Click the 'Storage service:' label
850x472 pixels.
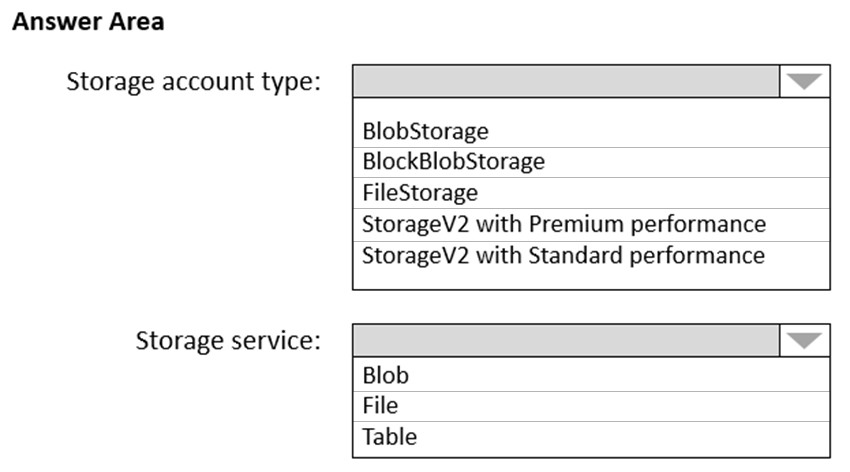pyautogui.click(x=228, y=341)
